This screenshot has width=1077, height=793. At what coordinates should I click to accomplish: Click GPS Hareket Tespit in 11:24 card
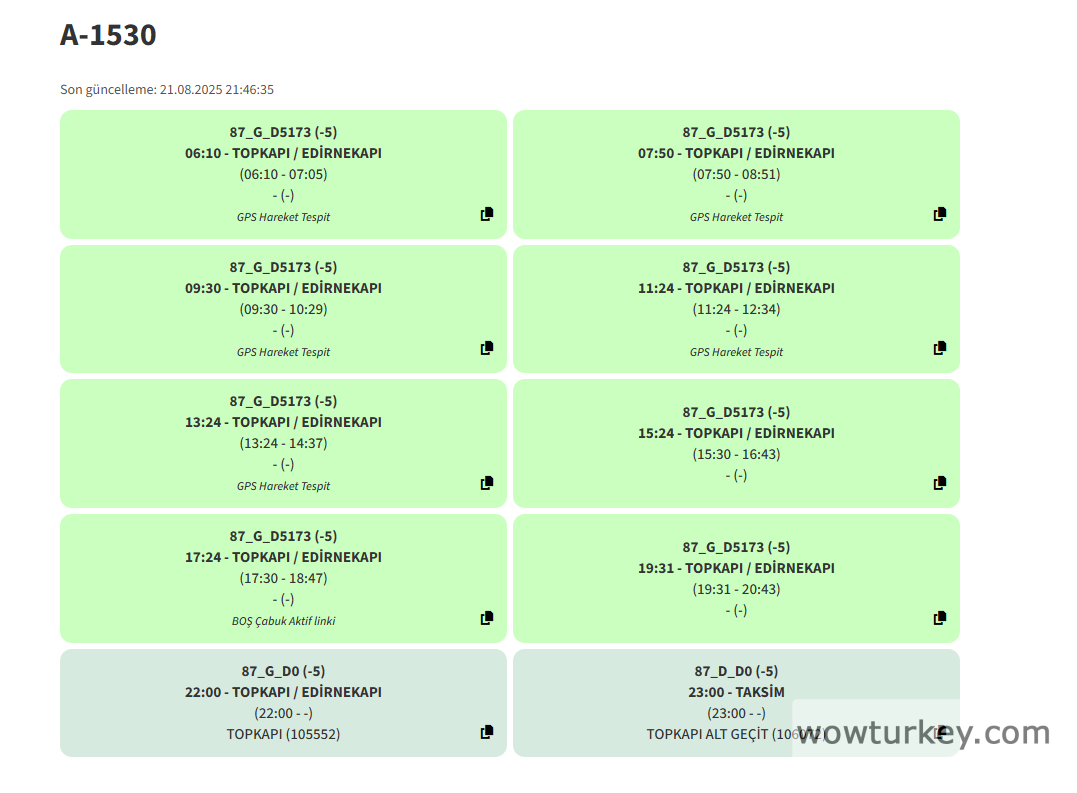click(736, 352)
